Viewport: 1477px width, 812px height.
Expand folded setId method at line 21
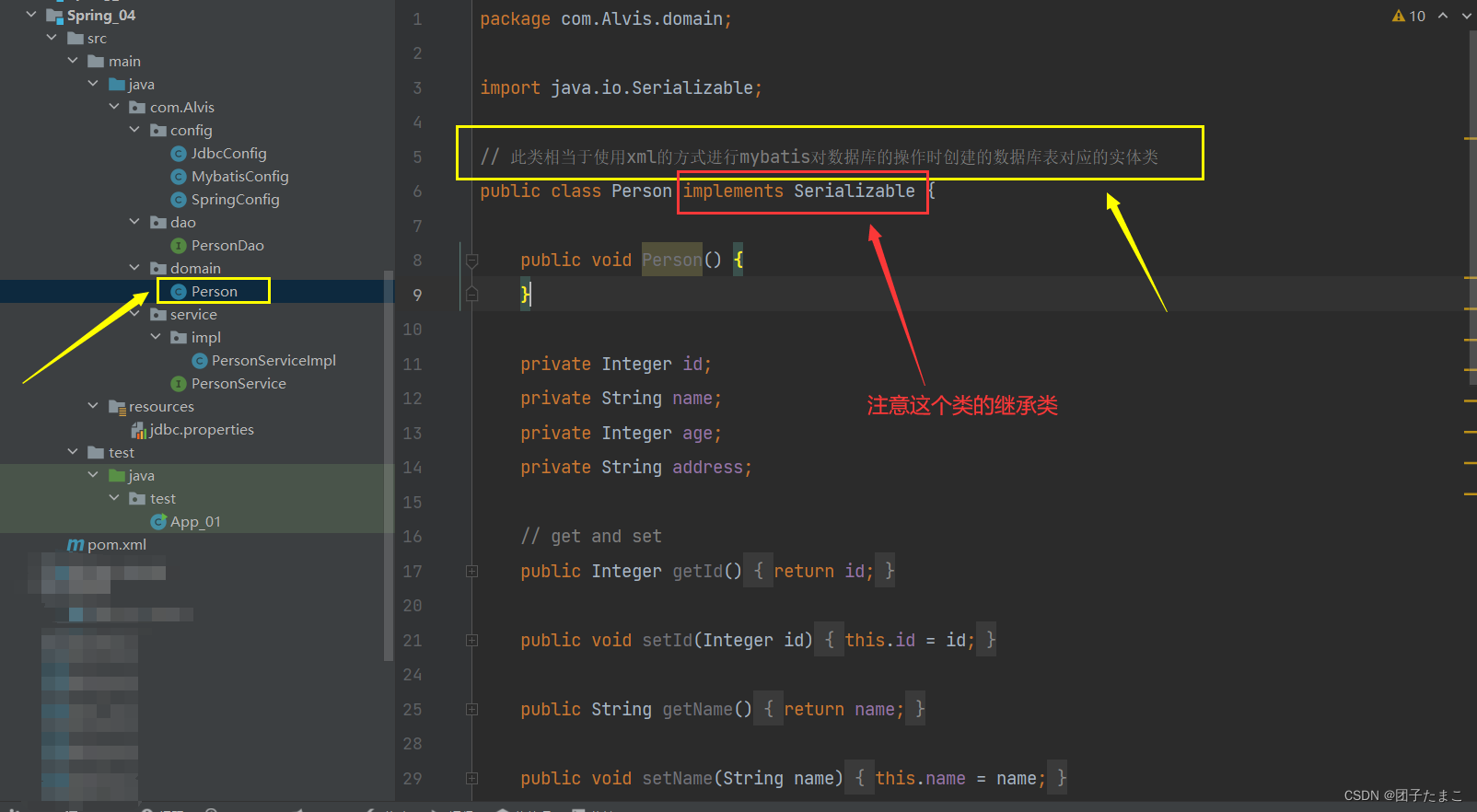point(471,641)
